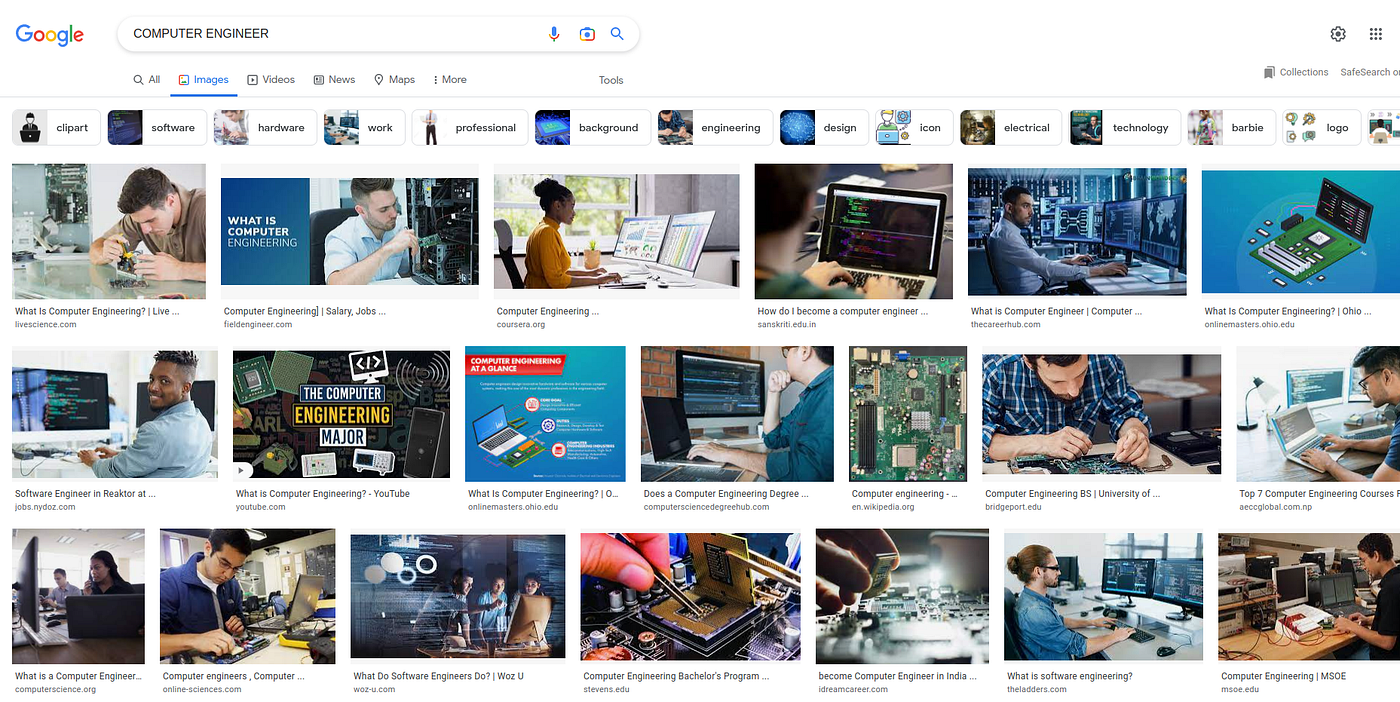Open 'The Computer Engineering Major' YouTube thumbnail
Screen dimensions: 1400x702
click(x=341, y=414)
